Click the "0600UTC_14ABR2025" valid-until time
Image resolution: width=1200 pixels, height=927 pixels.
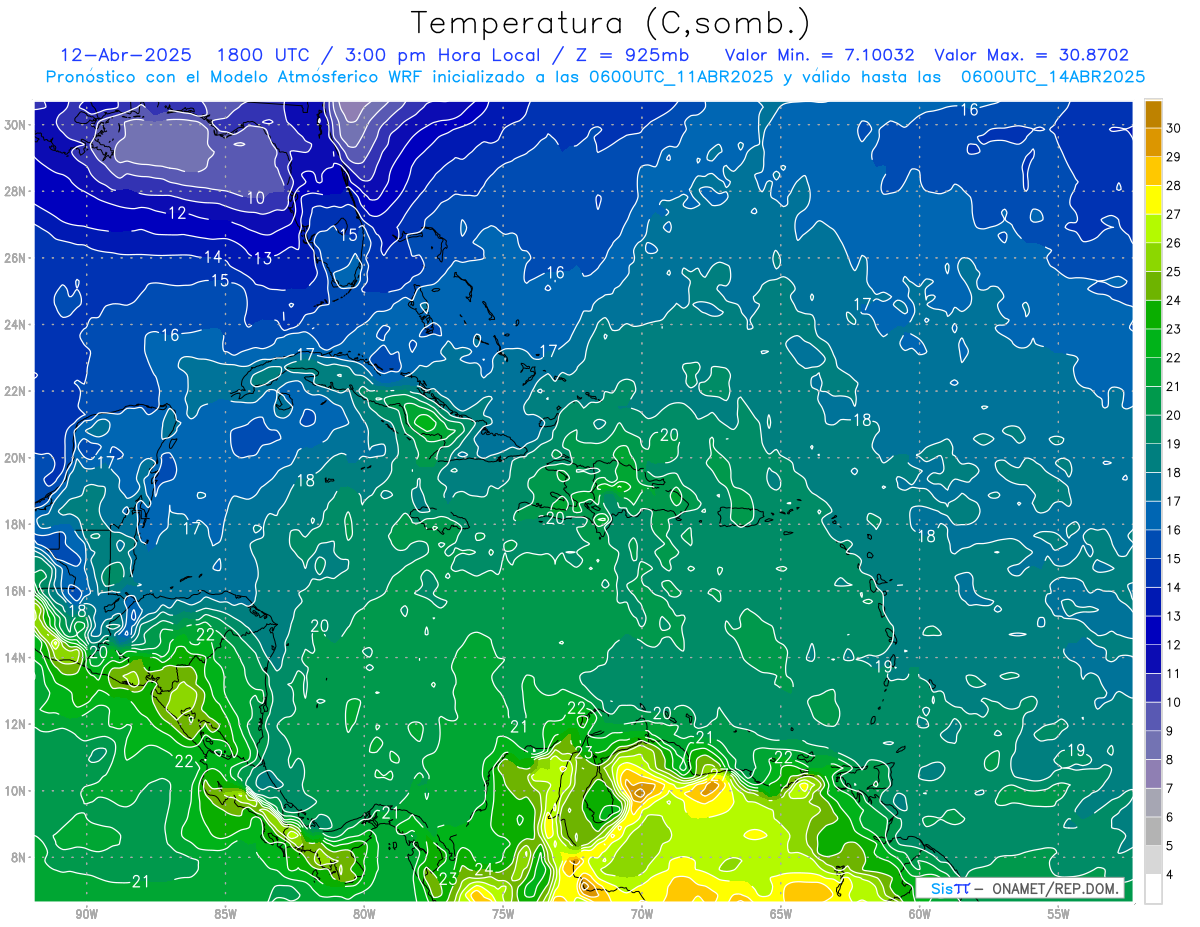(x=1052, y=76)
